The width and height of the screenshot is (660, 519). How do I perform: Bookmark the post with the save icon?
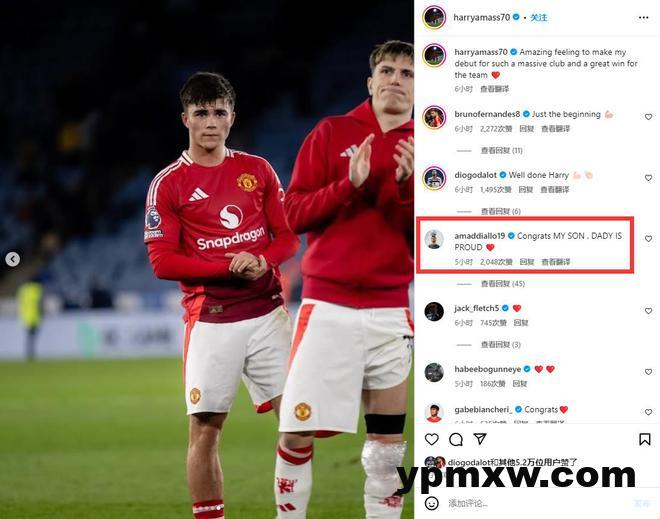pos(644,439)
